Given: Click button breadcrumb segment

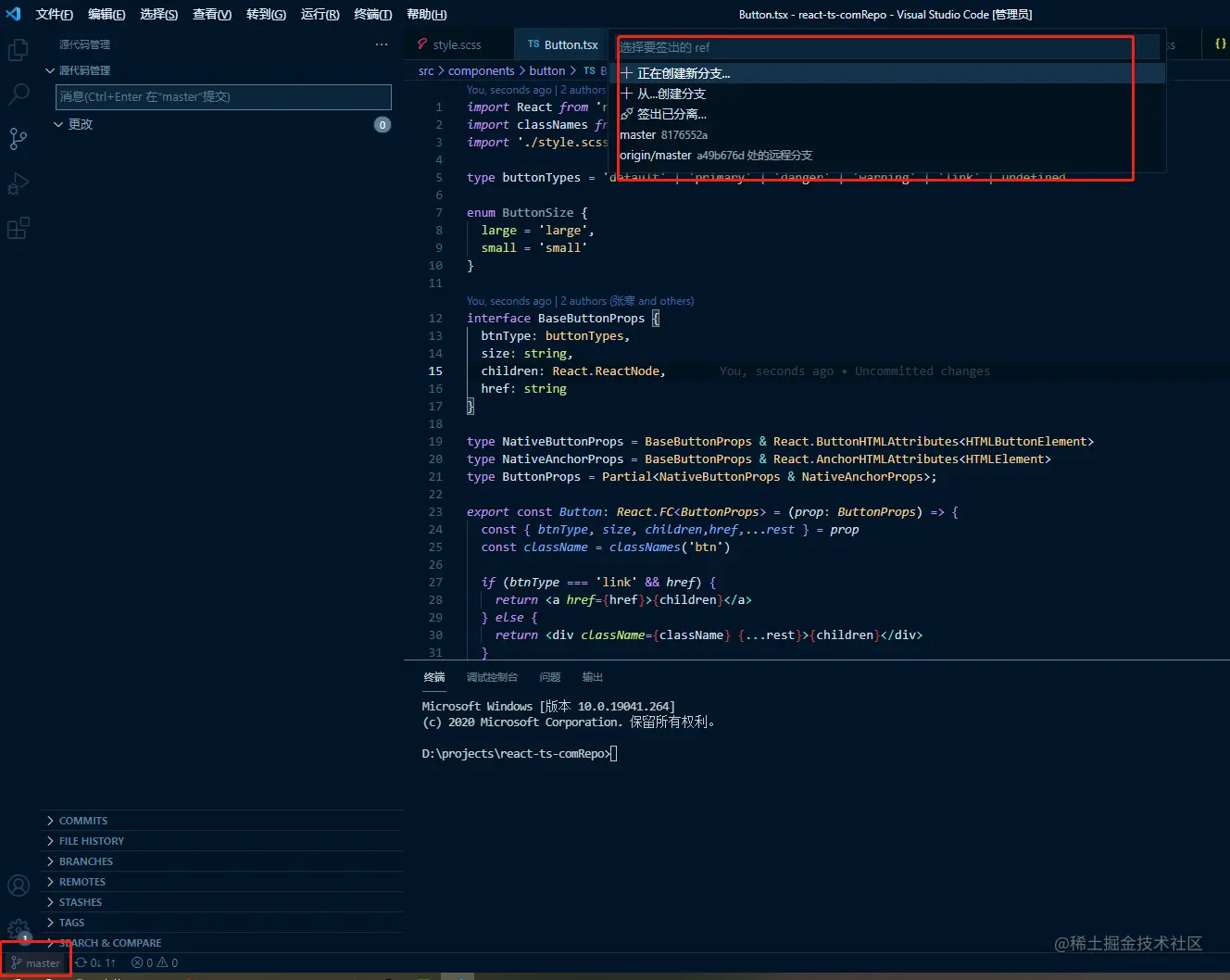Looking at the screenshot, I should (x=547, y=70).
